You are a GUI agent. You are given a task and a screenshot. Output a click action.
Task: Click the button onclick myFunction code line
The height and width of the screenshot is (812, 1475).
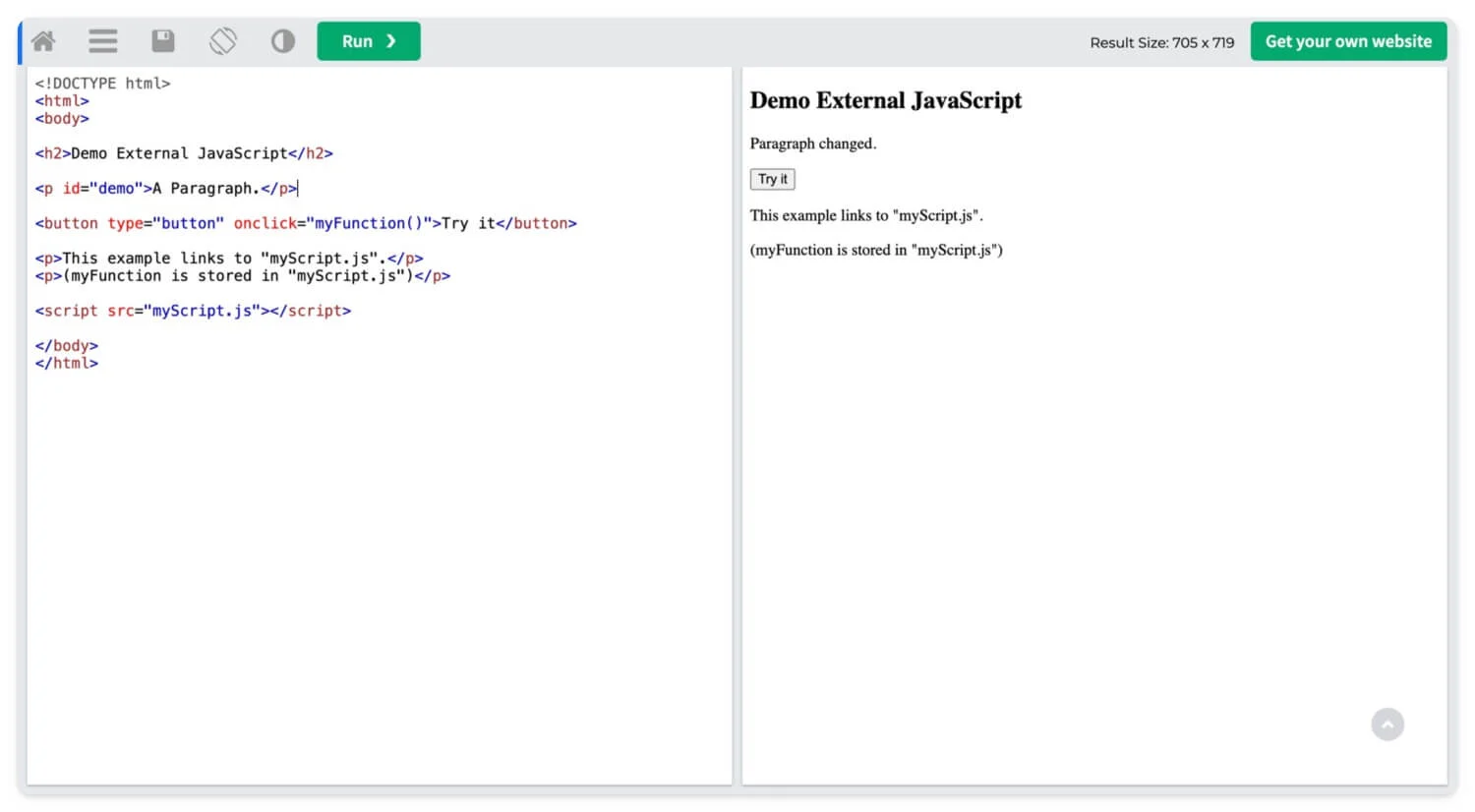click(x=306, y=224)
